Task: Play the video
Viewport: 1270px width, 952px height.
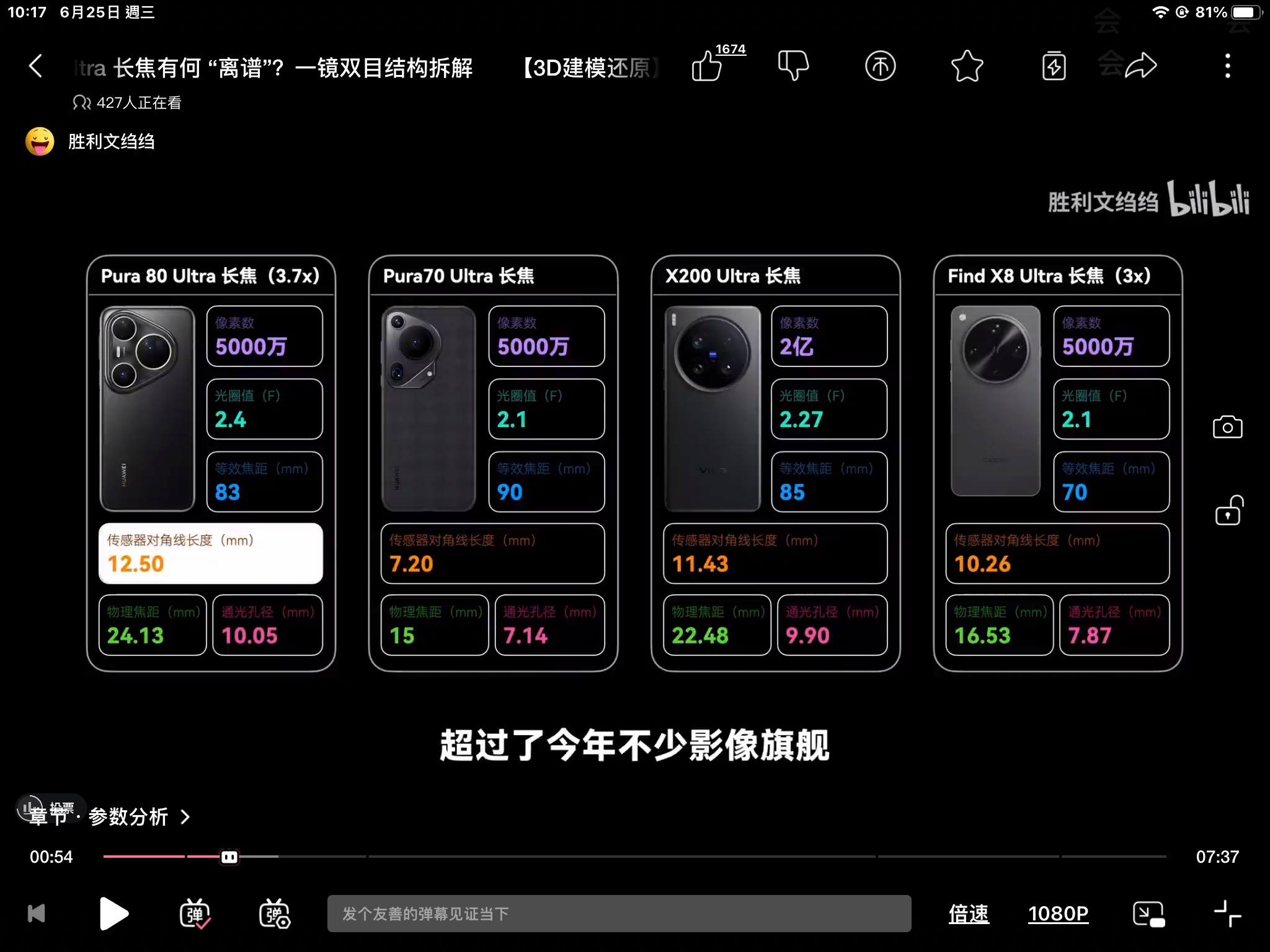Action: pyautogui.click(x=113, y=914)
